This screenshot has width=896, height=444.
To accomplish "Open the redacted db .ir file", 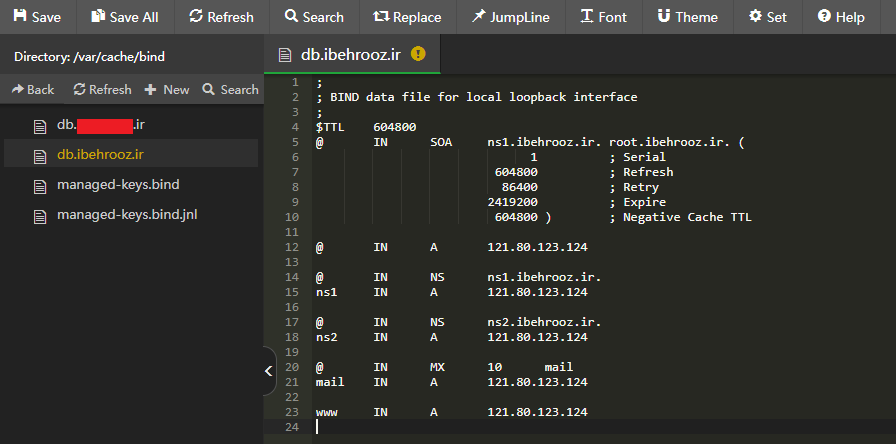I will pyautogui.click(x=100, y=125).
